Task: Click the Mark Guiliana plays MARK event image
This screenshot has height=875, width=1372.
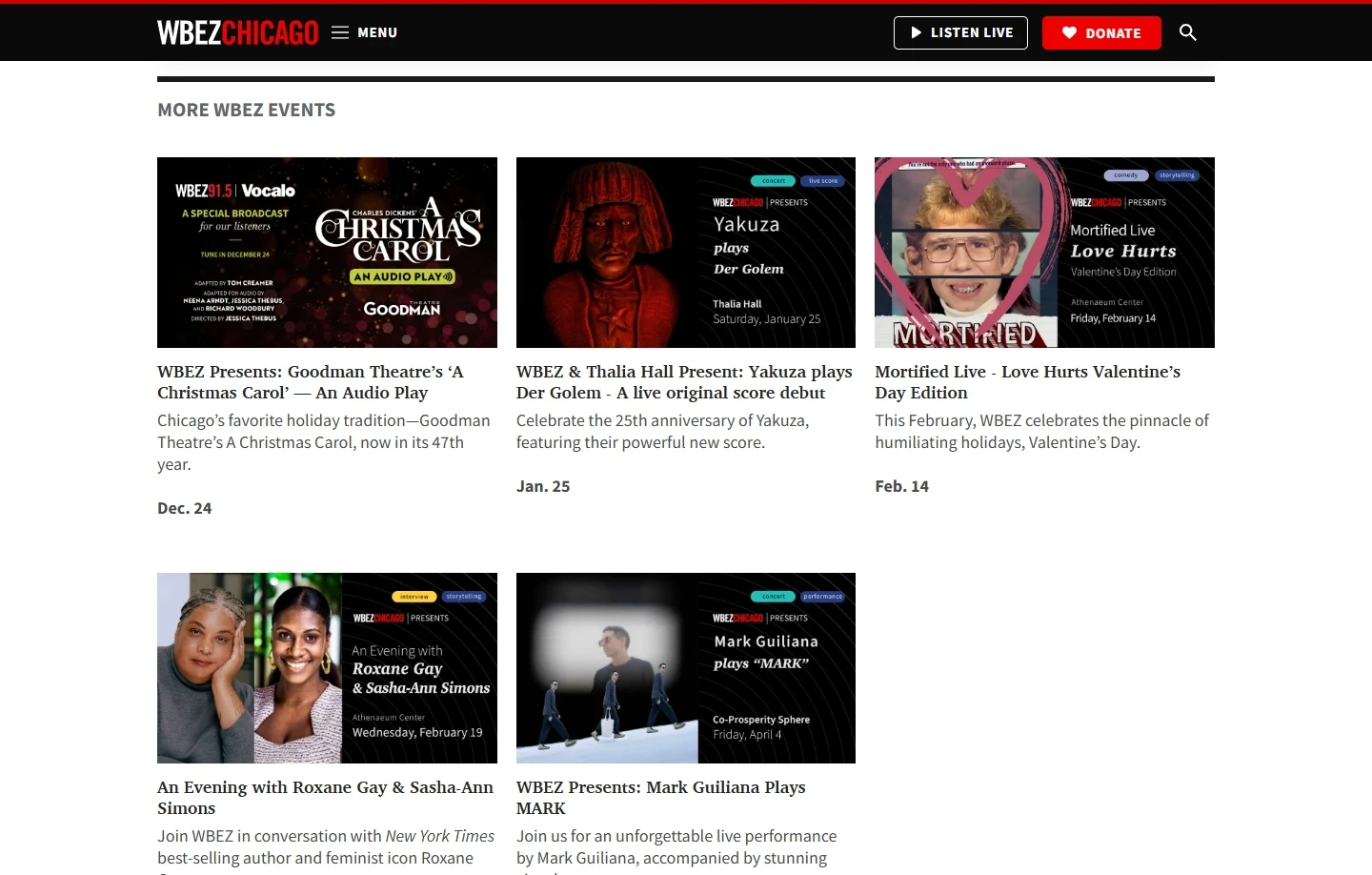Action: click(x=685, y=667)
